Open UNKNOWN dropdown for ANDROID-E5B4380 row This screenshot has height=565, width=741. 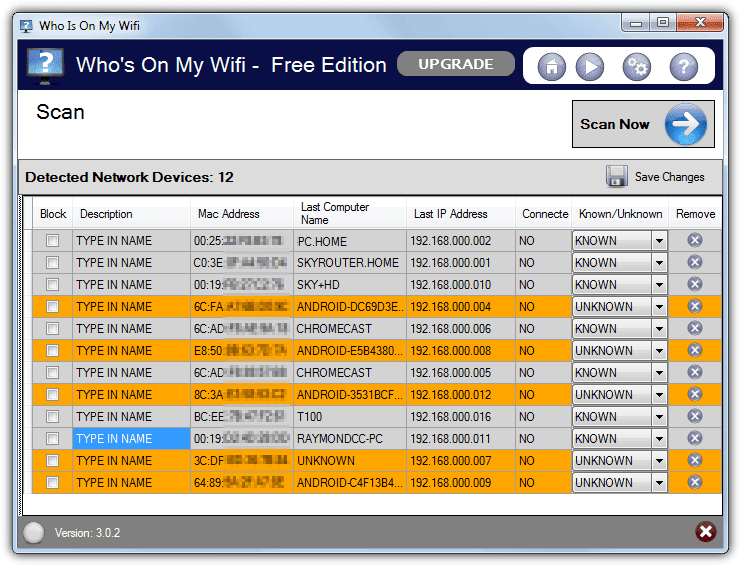coord(659,351)
